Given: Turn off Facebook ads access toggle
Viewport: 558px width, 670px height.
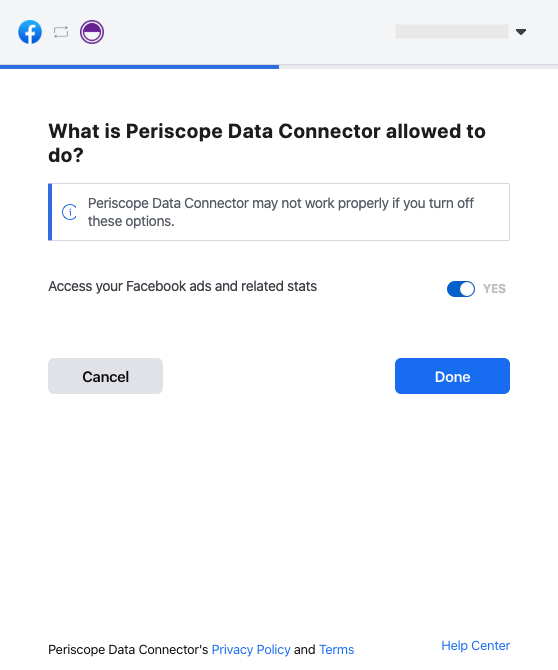Looking at the screenshot, I should pos(461,289).
